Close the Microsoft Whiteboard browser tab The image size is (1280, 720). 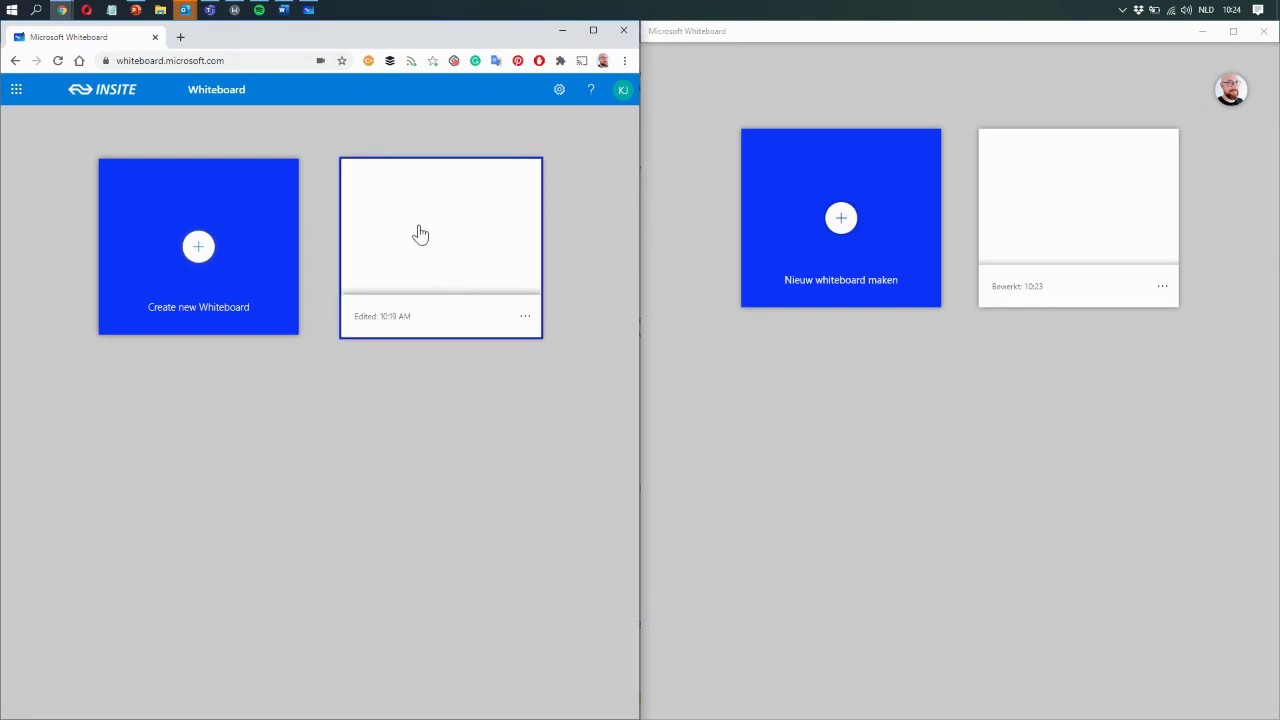(x=155, y=37)
